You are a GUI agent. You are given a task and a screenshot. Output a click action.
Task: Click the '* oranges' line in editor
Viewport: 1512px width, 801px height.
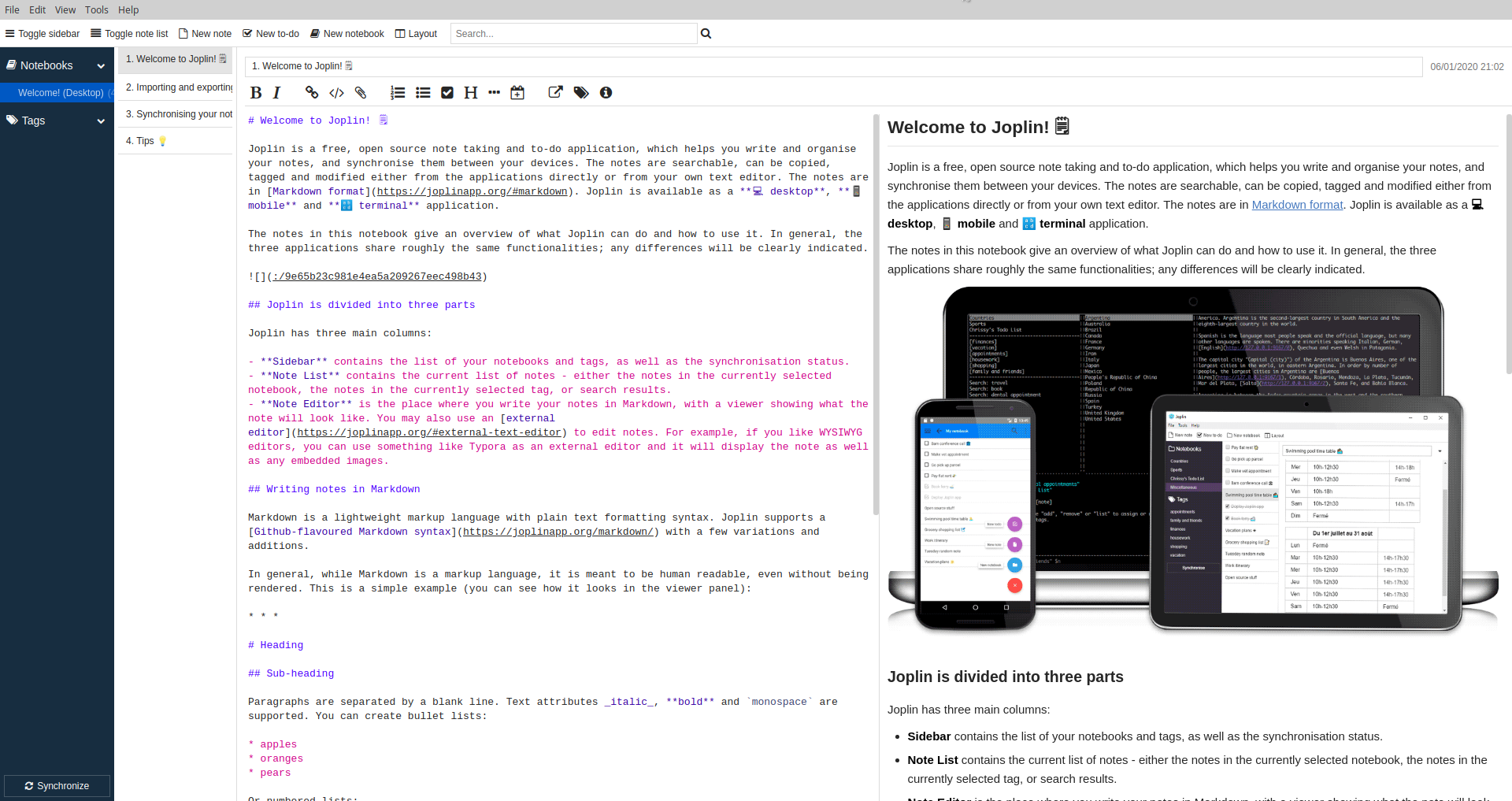click(x=276, y=758)
